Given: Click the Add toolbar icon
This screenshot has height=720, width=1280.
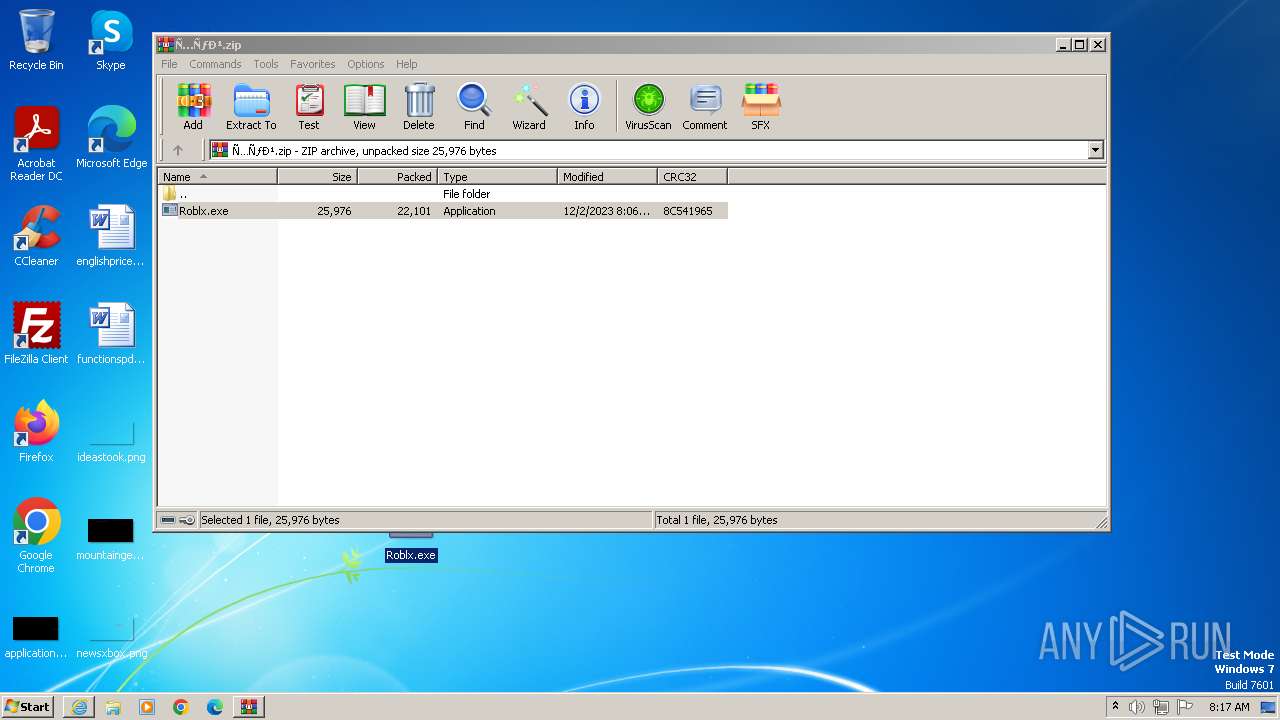Looking at the screenshot, I should point(193,107).
